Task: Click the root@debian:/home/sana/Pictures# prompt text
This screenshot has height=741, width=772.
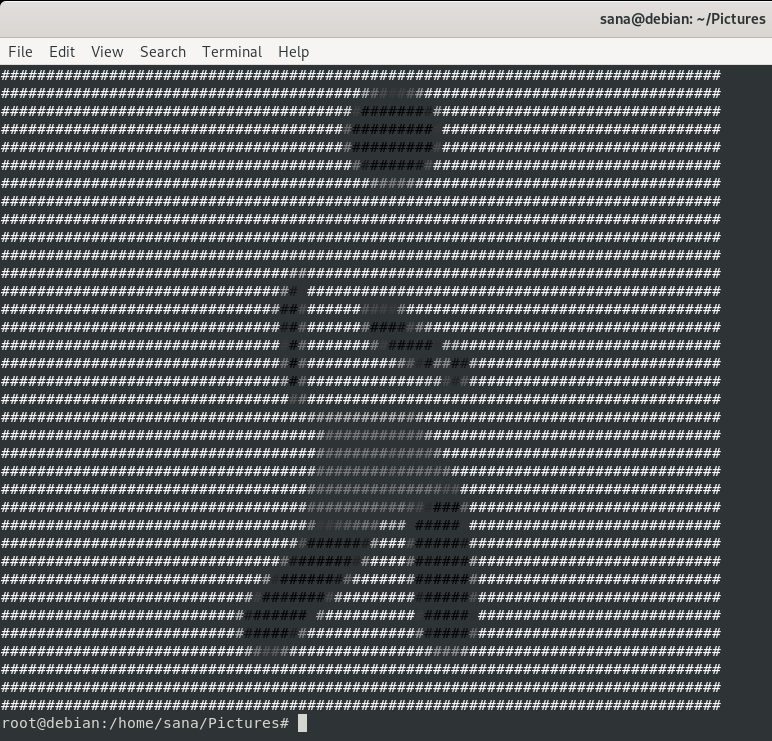Action: tap(145, 723)
